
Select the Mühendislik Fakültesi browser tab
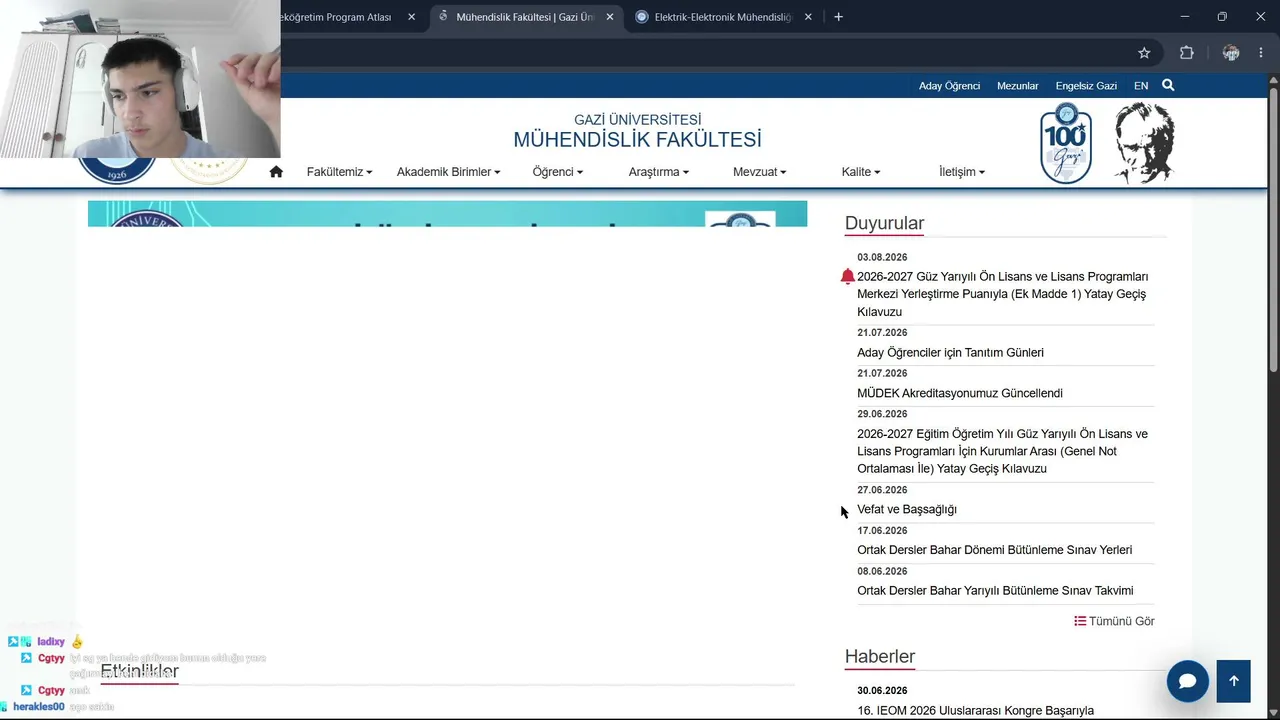tap(526, 17)
